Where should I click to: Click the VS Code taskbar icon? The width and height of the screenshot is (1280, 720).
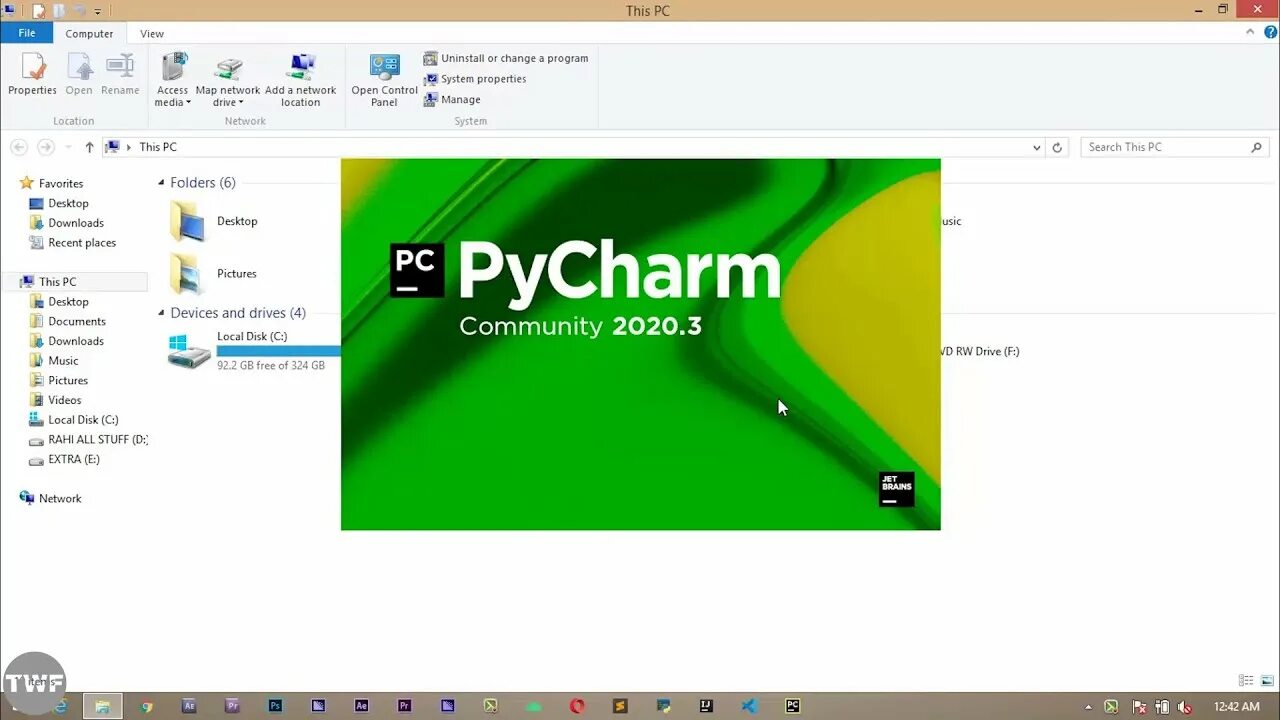(749, 706)
